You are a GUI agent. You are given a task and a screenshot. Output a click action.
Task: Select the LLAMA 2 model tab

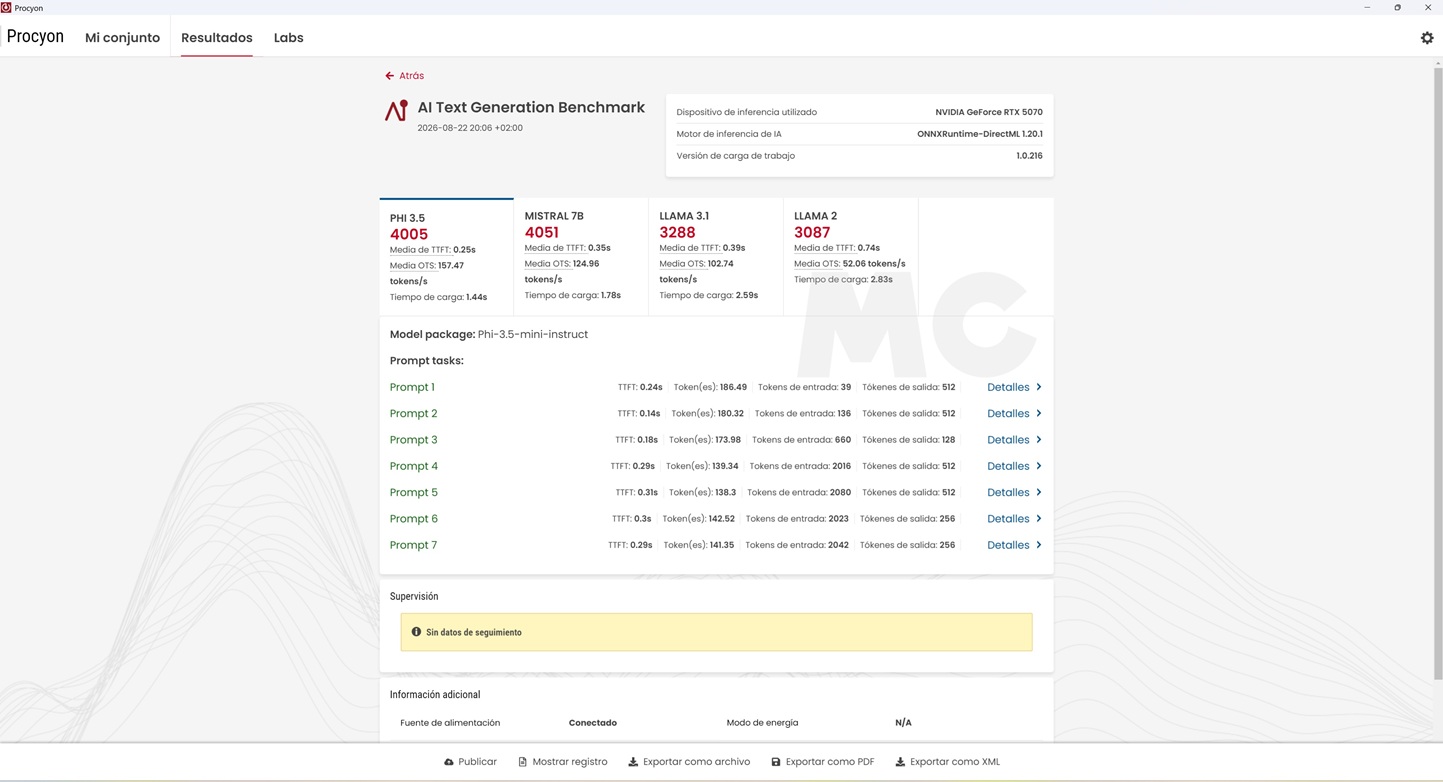pyautogui.click(x=851, y=257)
